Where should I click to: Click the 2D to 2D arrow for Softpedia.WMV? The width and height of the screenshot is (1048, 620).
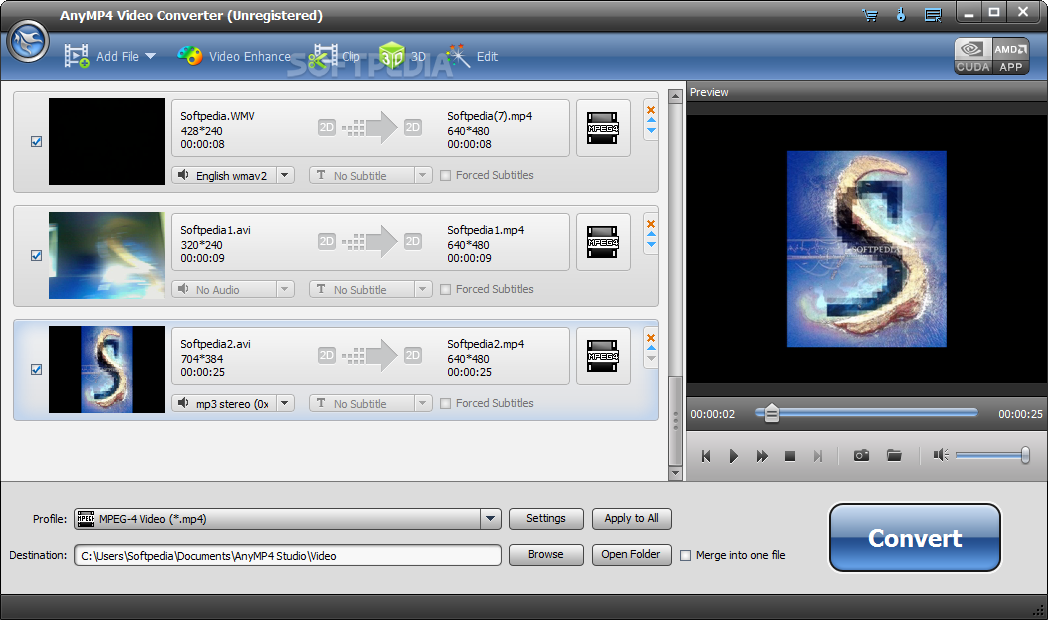[x=370, y=127]
